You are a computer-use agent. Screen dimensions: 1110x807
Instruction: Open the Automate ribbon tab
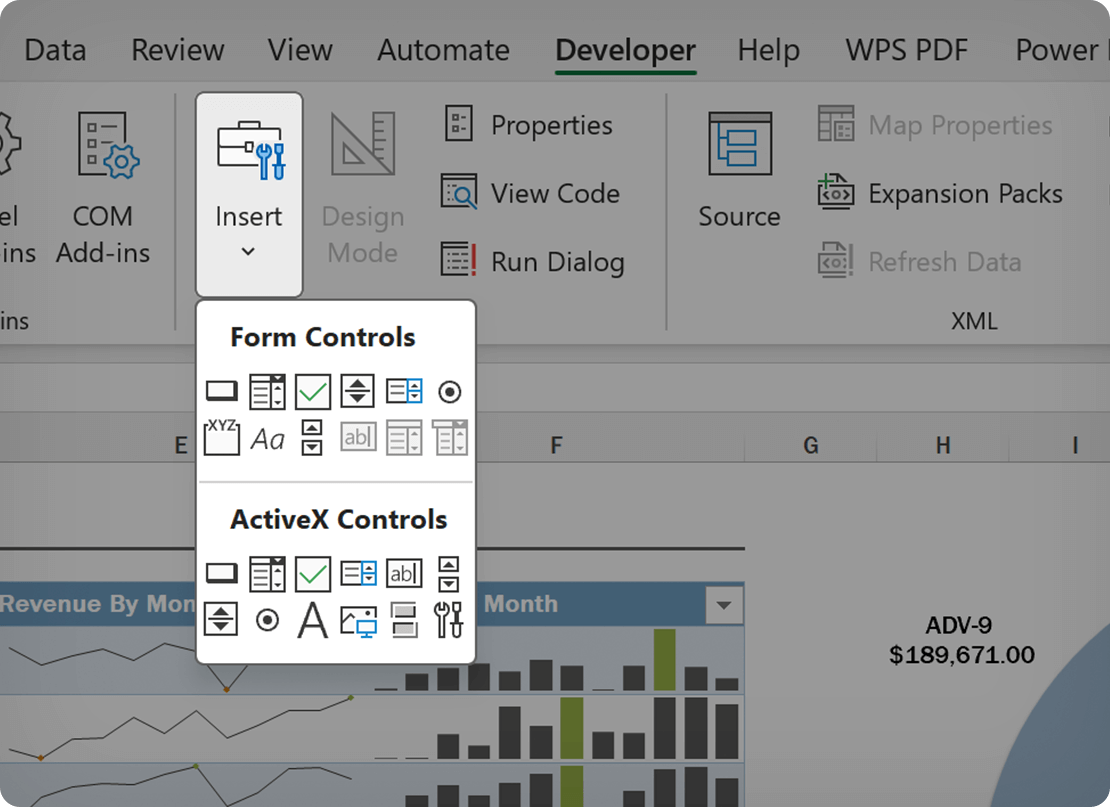[443, 50]
